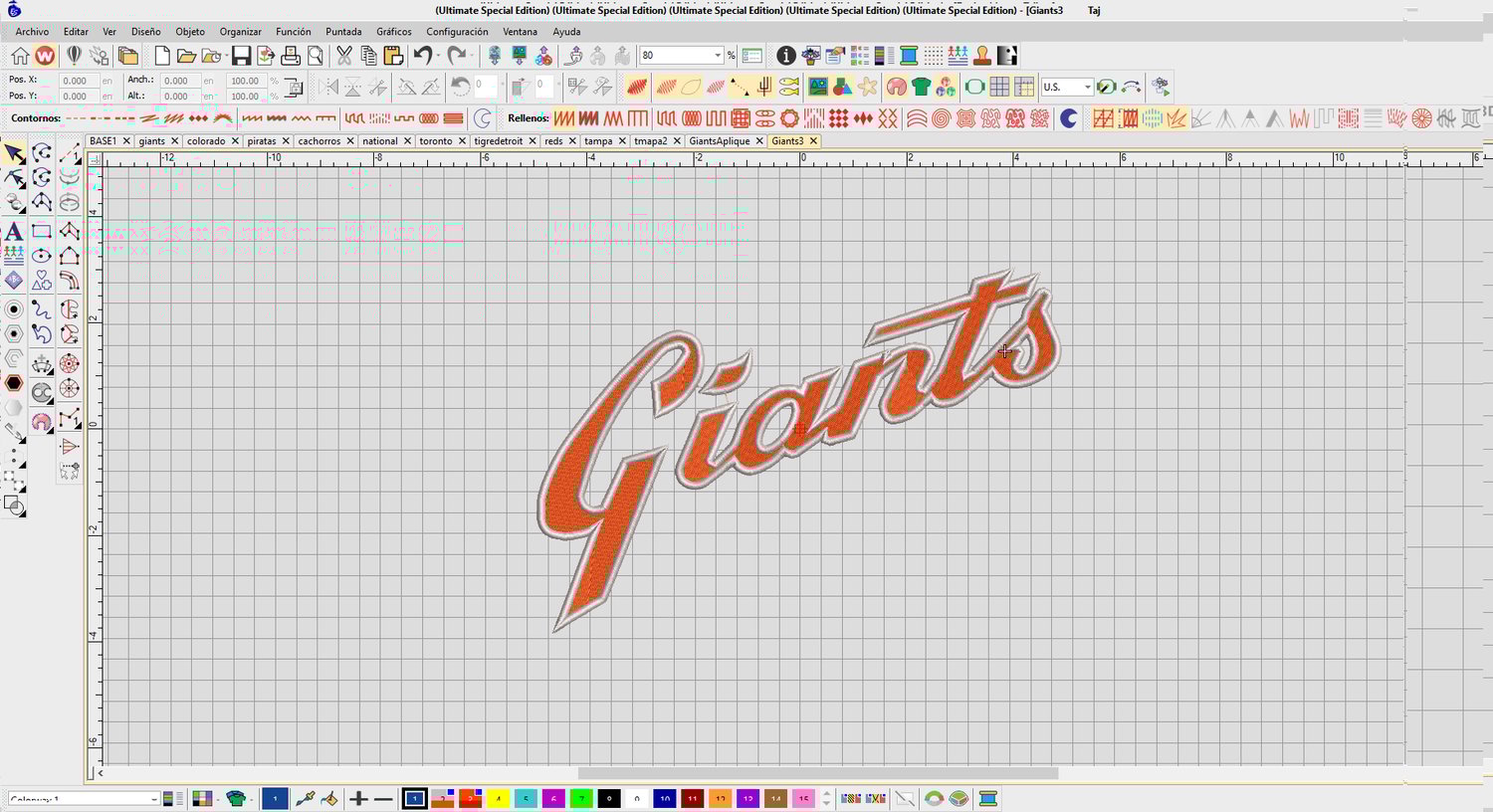
Task: Toggle the dotted grid points icon
Action: click(934, 56)
